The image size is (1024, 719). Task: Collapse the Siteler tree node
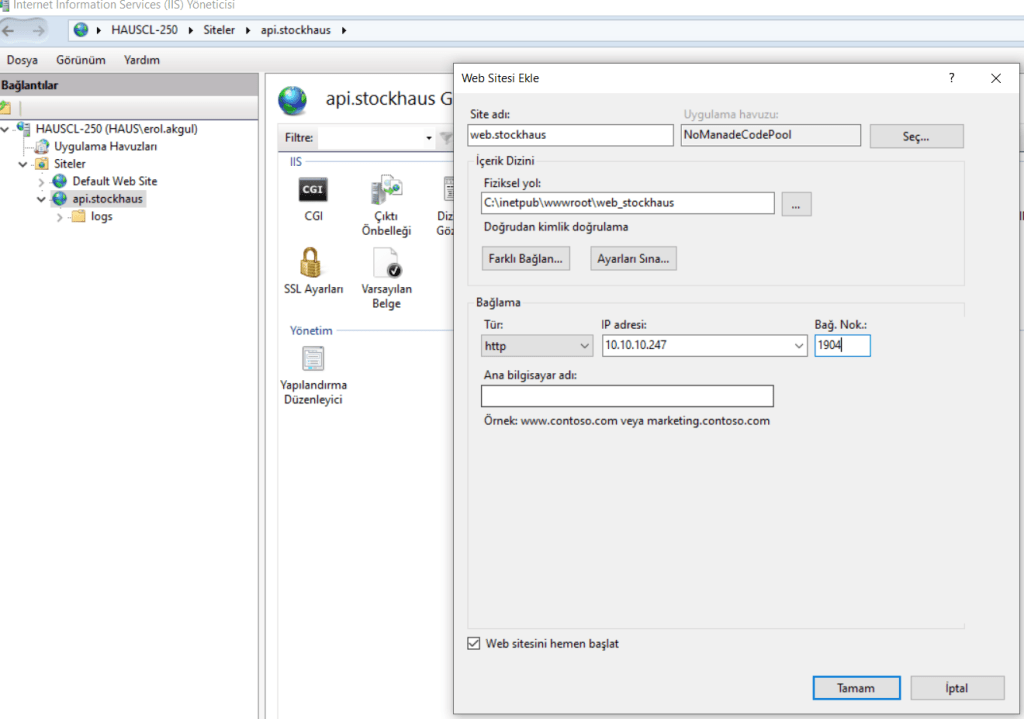[x=24, y=164]
